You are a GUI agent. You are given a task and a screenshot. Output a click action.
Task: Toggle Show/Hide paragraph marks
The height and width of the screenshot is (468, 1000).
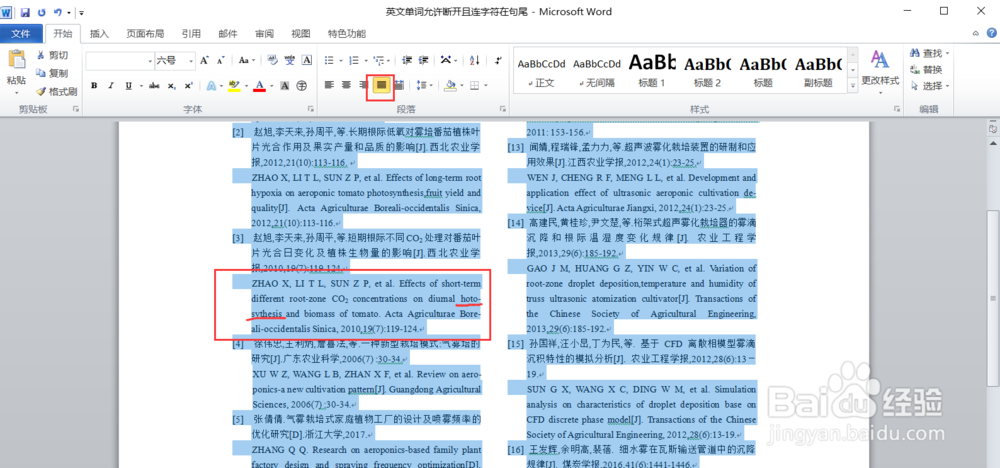[x=497, y=61]
